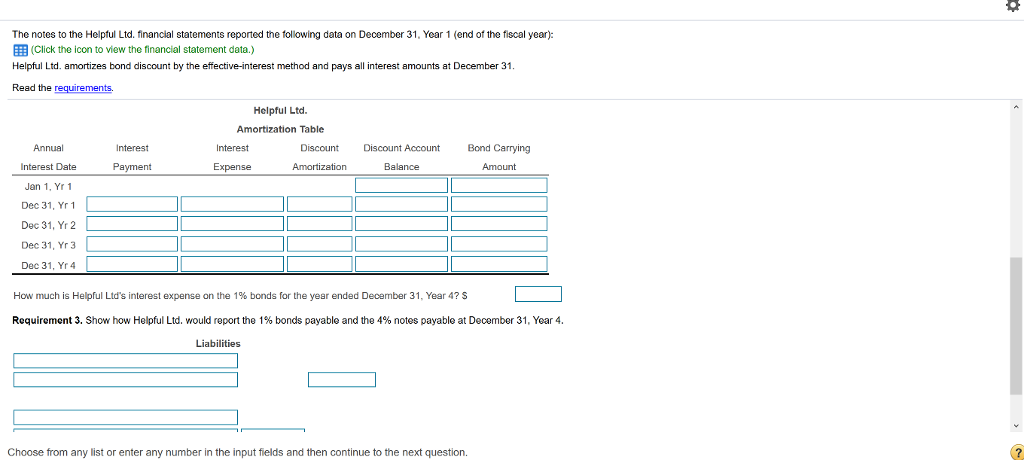Click the Requirement 3 instruction text
This screenshot has width=1024, height=460.
[289, 321]
